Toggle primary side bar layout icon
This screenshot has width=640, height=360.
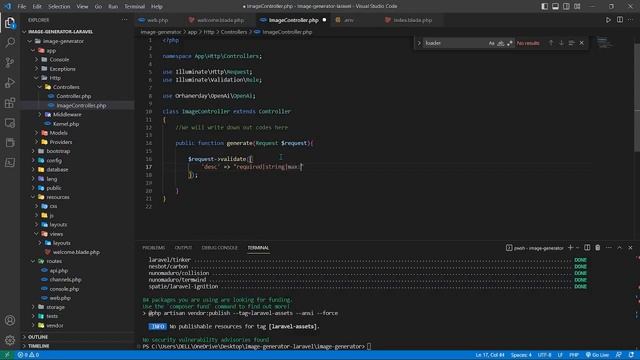[x=544, y=7]
